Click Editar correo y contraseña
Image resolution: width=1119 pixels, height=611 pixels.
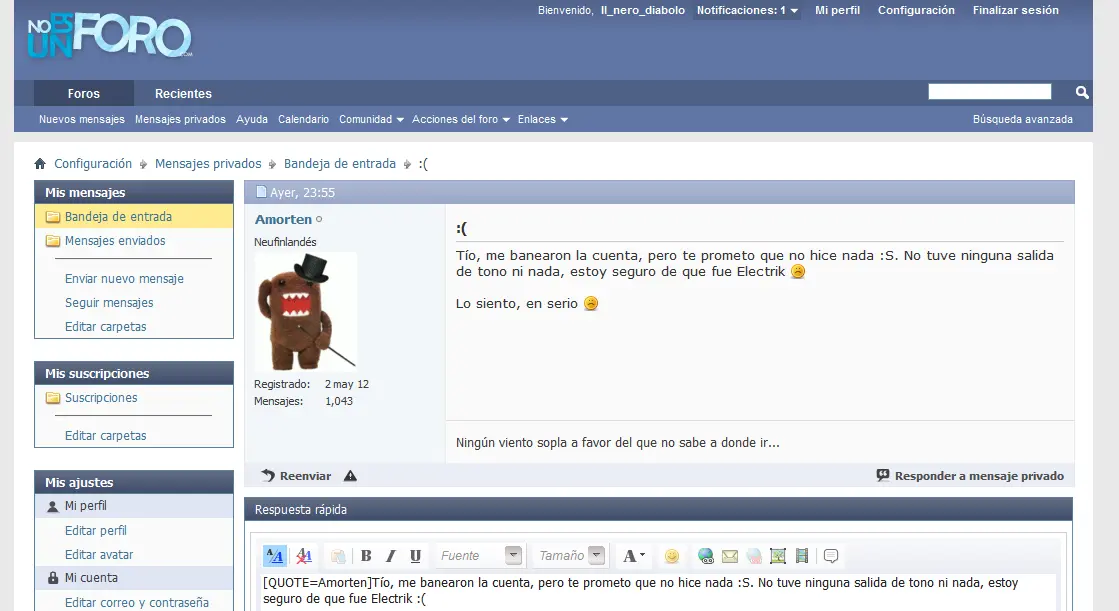137,602
